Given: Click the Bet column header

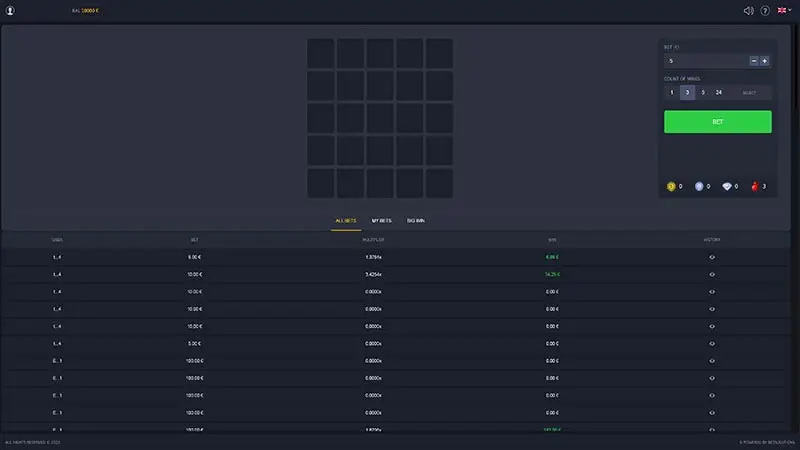Looking at the screenshot, I should click(x=194, y=240).
